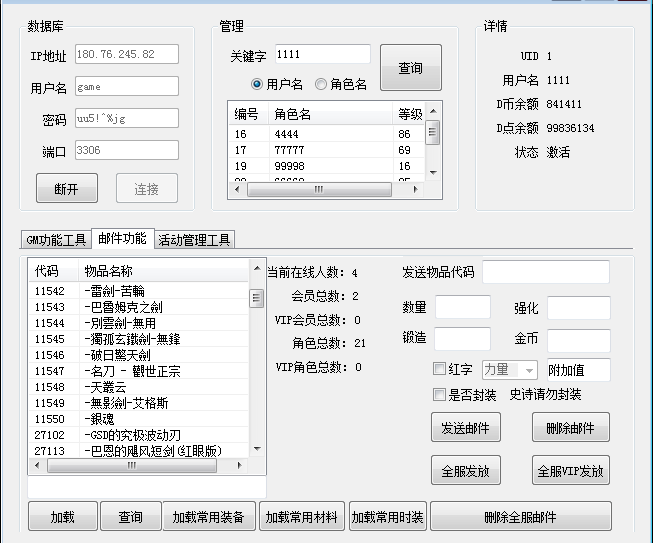Load common equipment with 加载常用装备
653x543 pixels.
[208, 517]
